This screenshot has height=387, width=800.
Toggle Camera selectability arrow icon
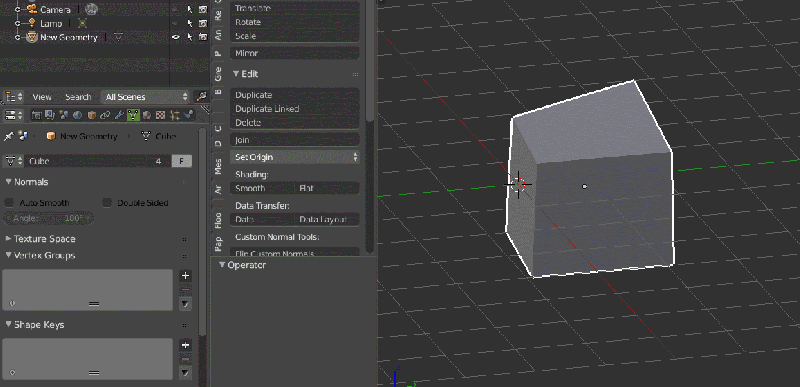point(190,9)
